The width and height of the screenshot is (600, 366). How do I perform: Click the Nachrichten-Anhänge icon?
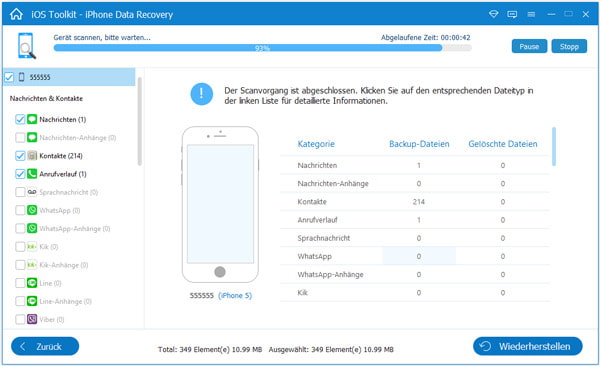click(32, 137)
